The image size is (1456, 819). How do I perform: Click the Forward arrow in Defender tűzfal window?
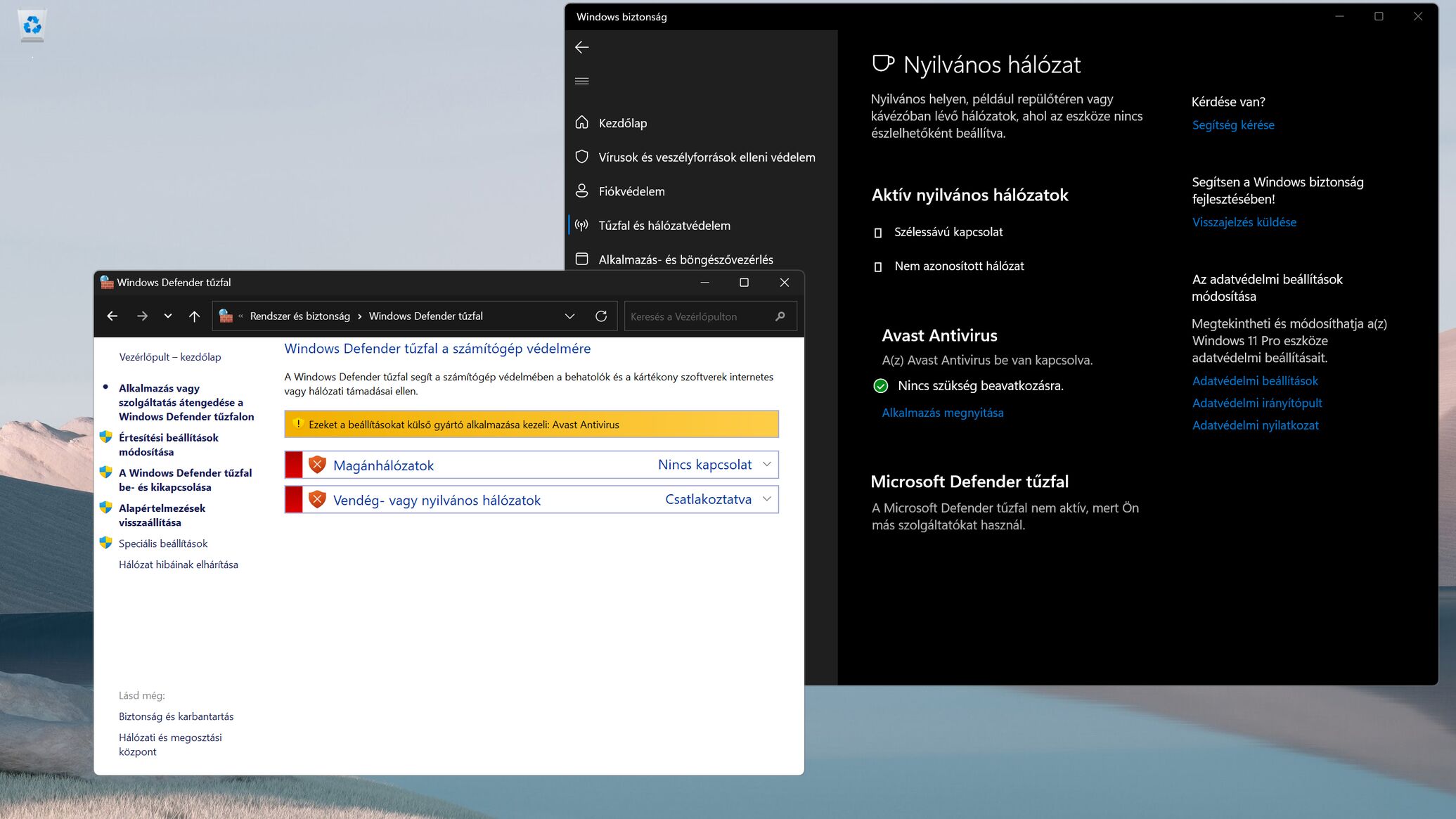pos(142,316)
